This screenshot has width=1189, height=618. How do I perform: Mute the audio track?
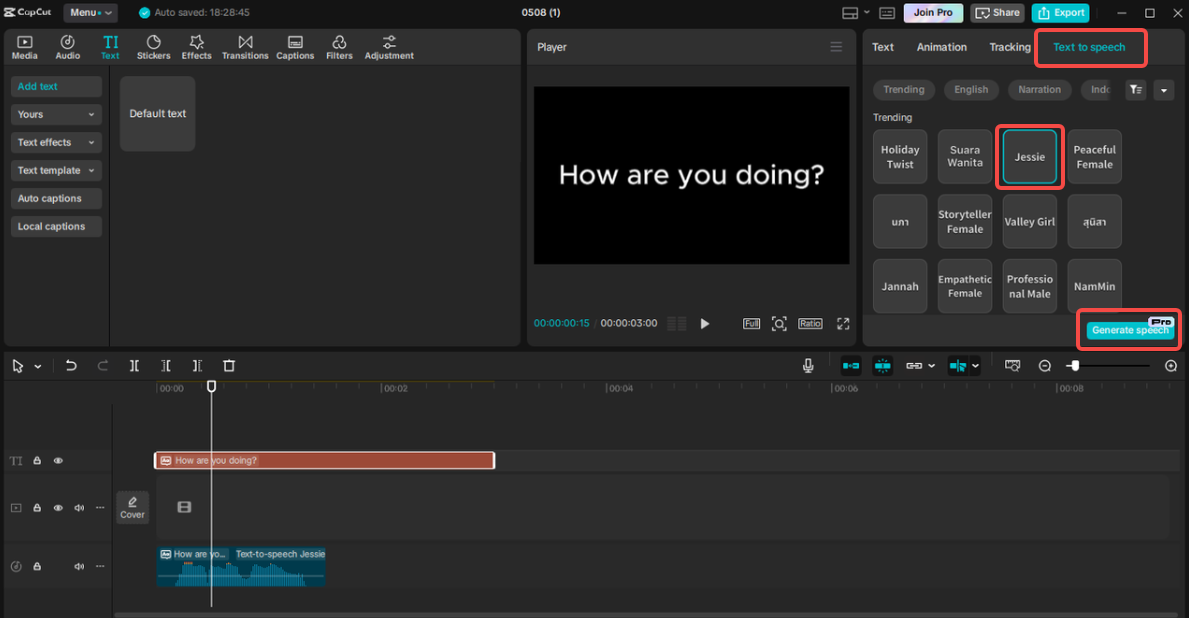pos(79,565)
